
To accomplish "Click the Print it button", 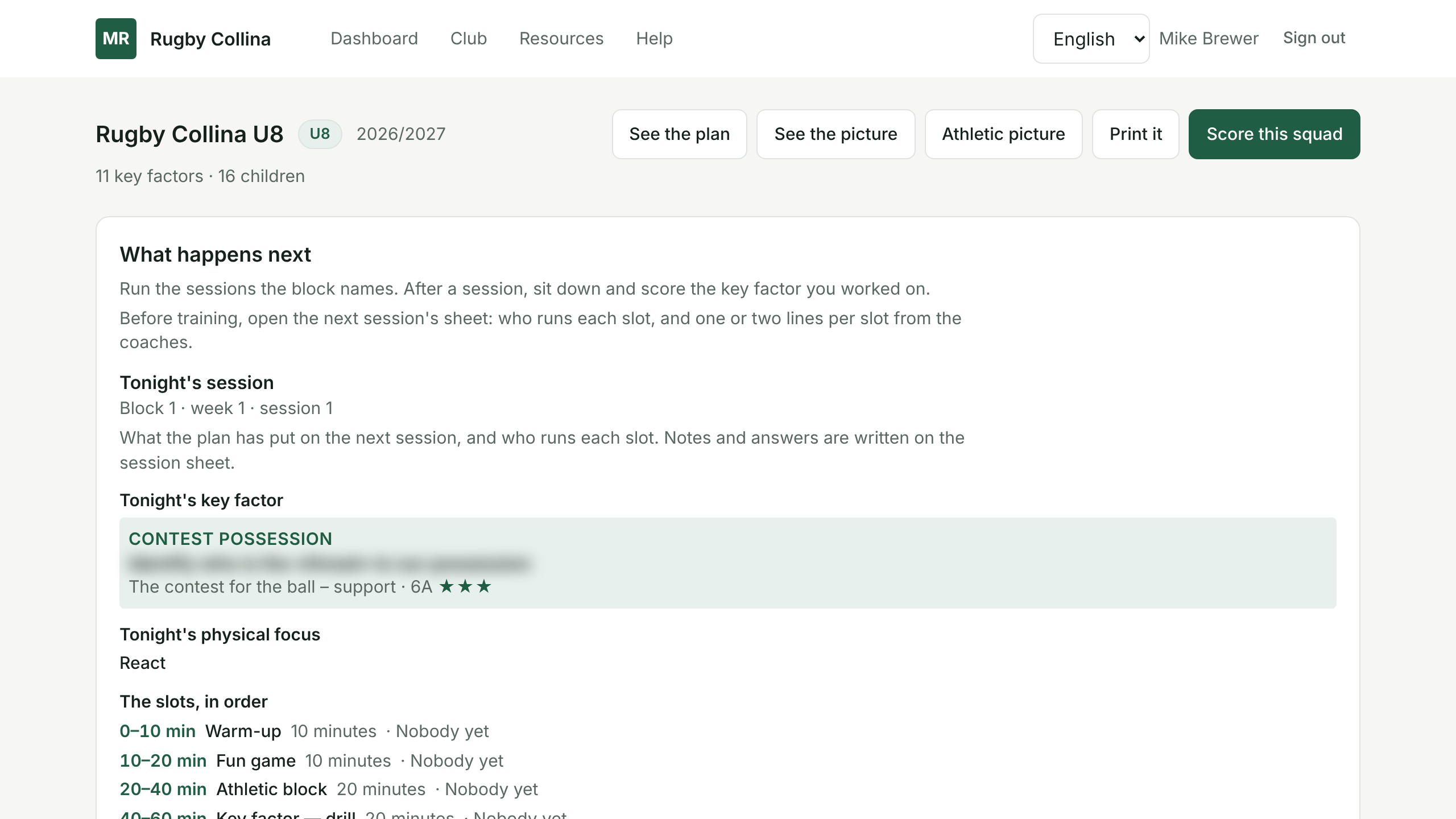I will [1135, 134].
